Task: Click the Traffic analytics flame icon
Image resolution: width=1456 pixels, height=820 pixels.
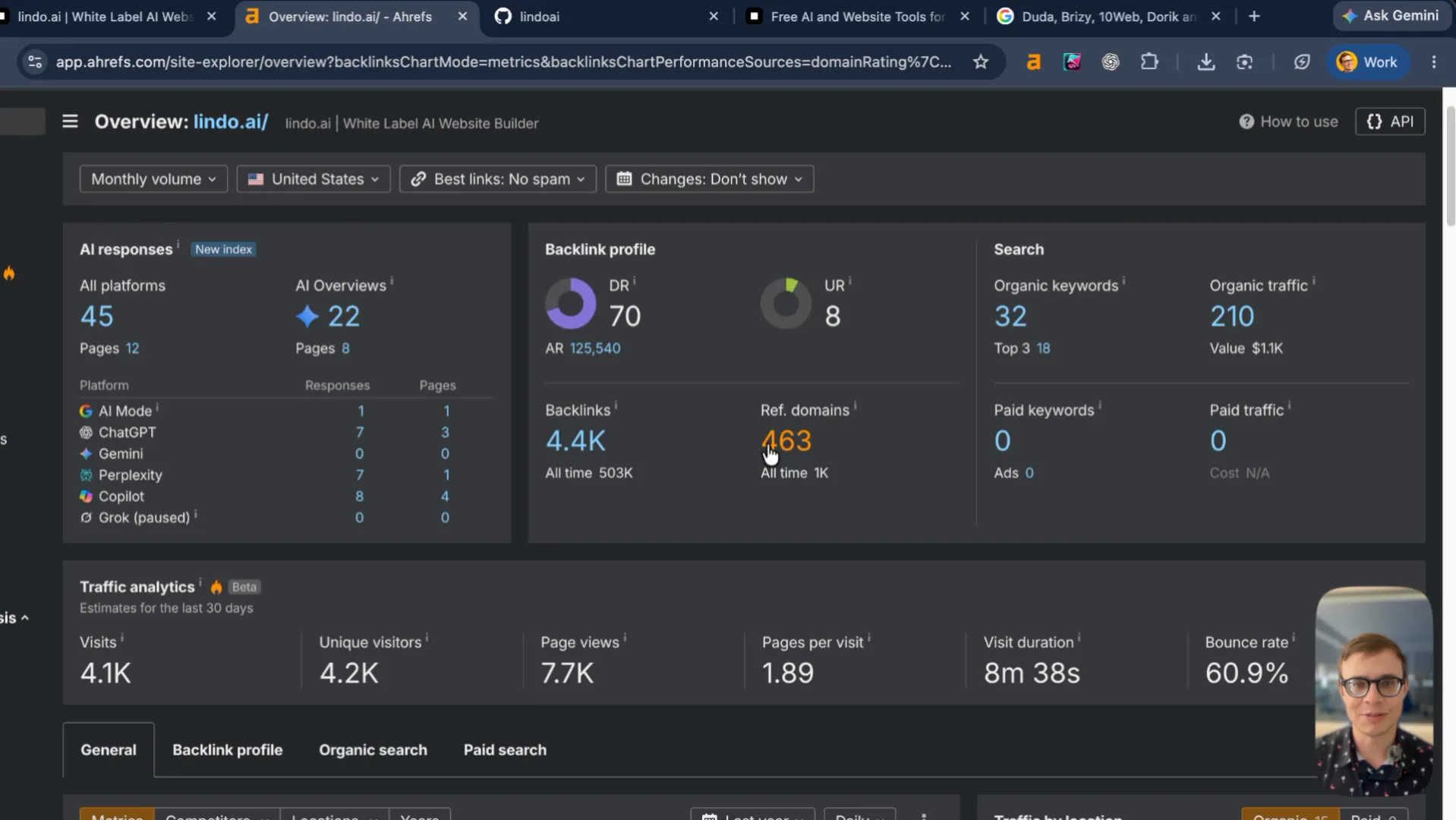Action: coord(216,587)
